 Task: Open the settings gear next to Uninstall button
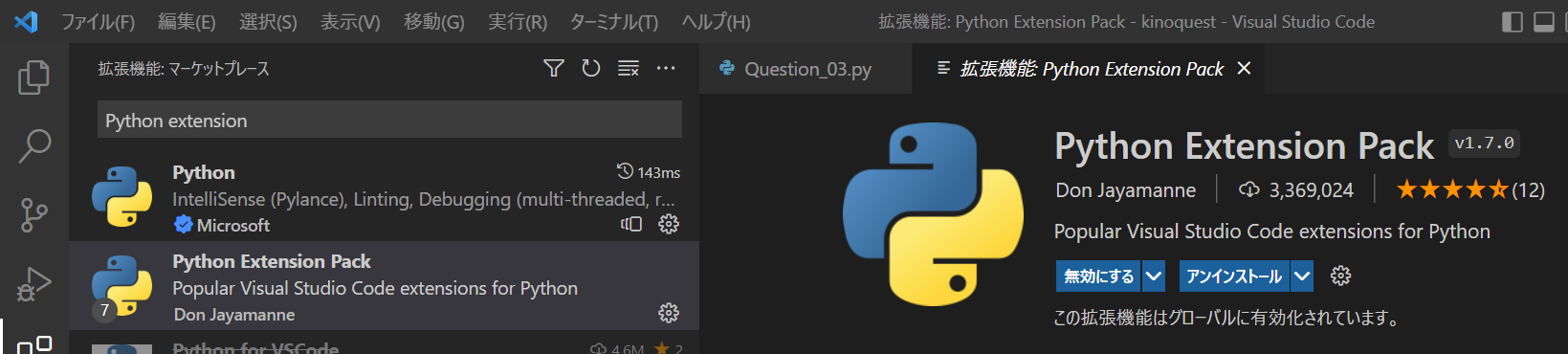[1341, 276]
